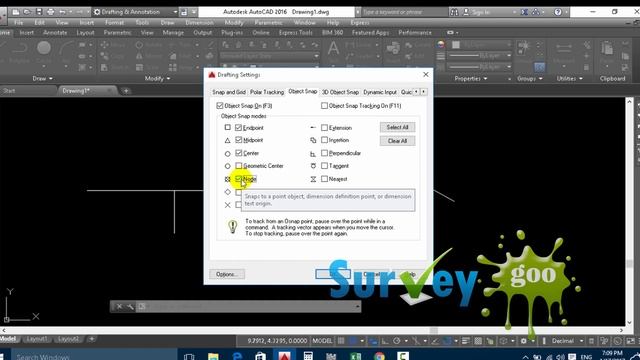The width and height of the screenshot is (640, 360).
Task: Open Chrome from the Windows taskbar
Action: [x=380, y=356]
